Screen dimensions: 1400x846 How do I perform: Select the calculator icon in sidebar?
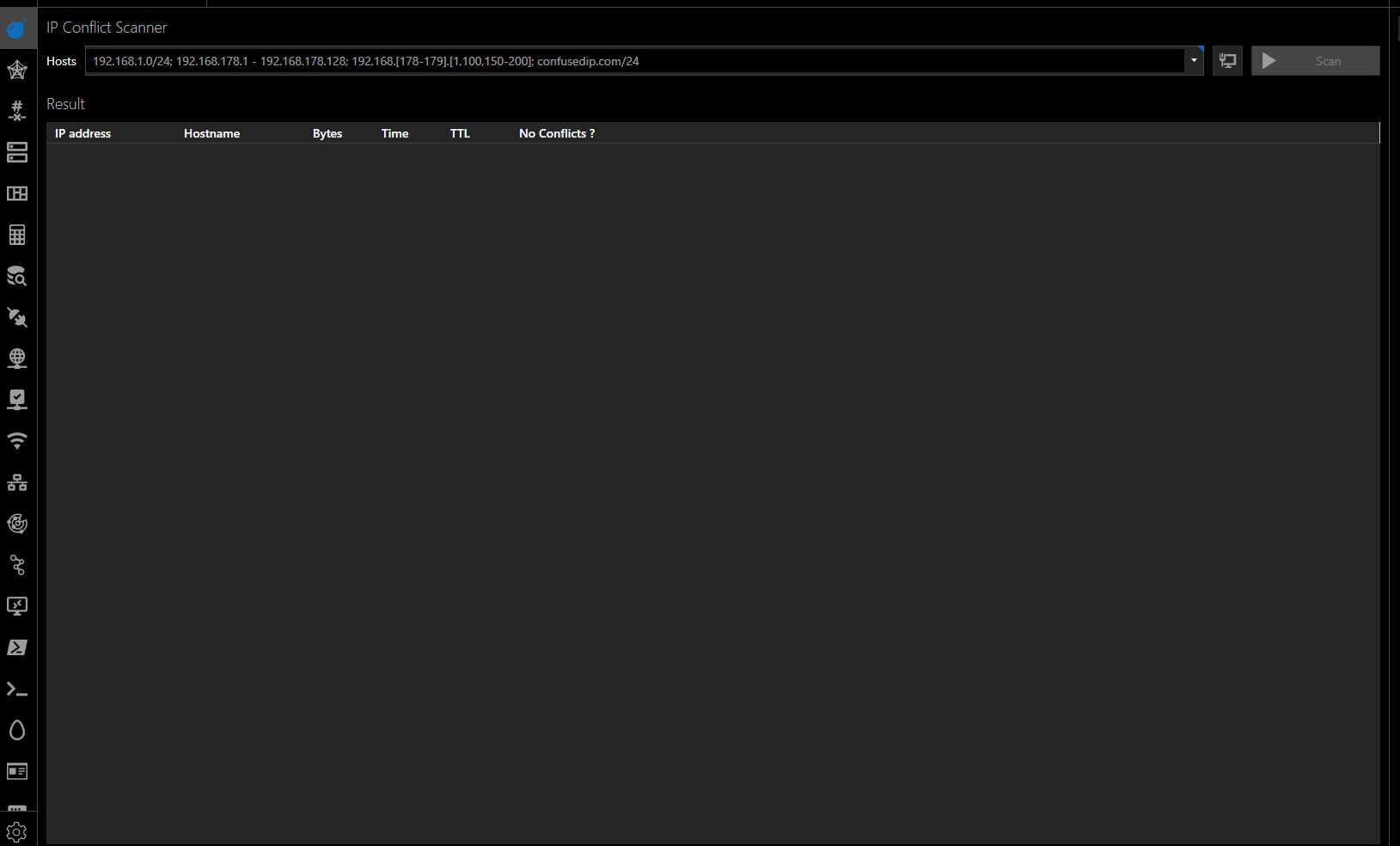click(x=17, y=235)
